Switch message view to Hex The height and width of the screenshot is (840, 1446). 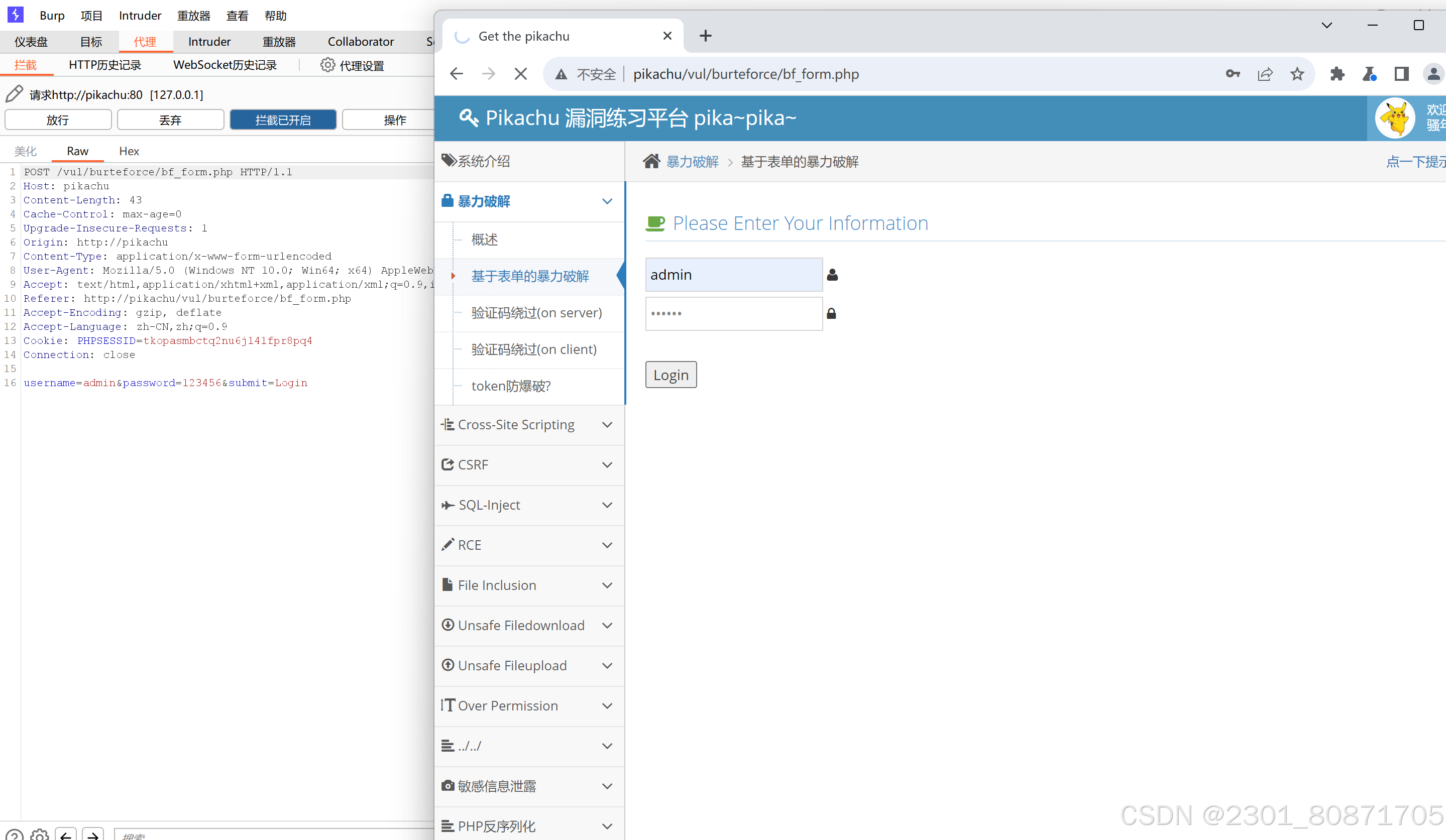pos(129,151)
